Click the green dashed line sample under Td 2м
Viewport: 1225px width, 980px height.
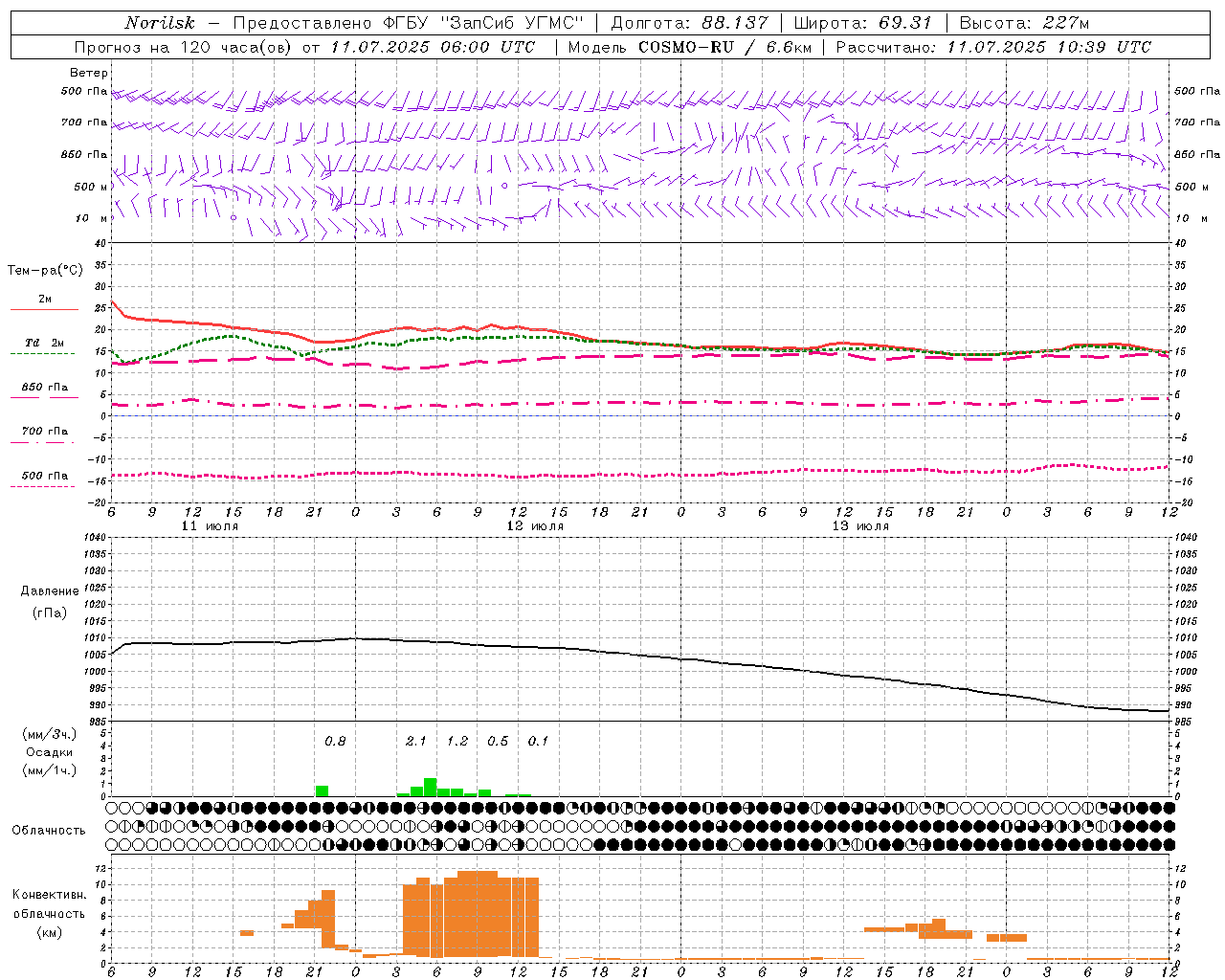[x=42, y=354]
